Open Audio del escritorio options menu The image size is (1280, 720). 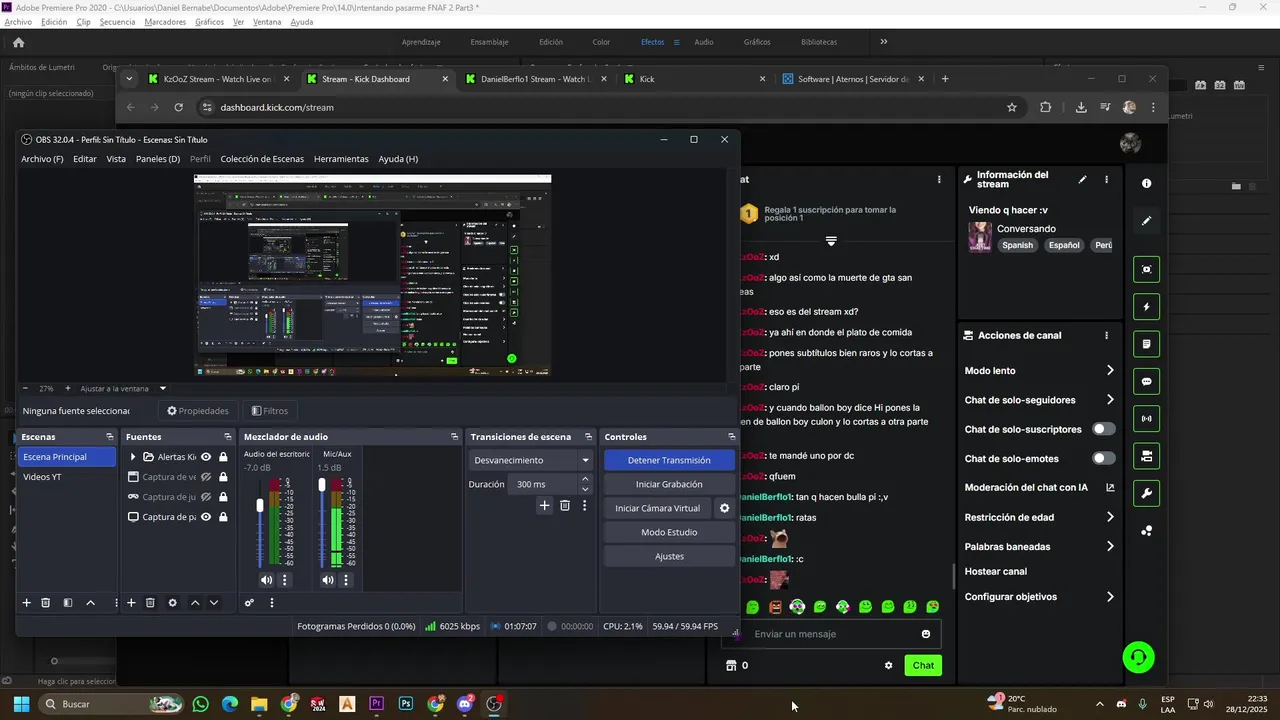(284, 580)
